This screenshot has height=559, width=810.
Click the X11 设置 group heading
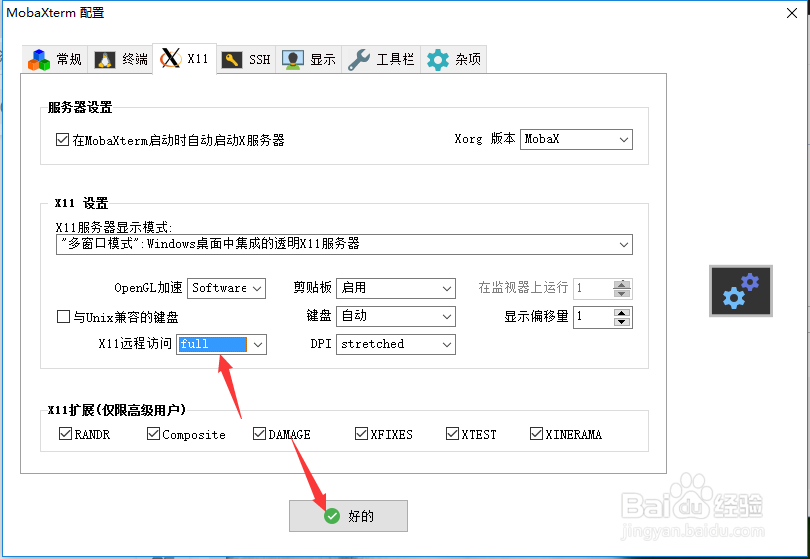pyautogui.click(x=81, y=203)
